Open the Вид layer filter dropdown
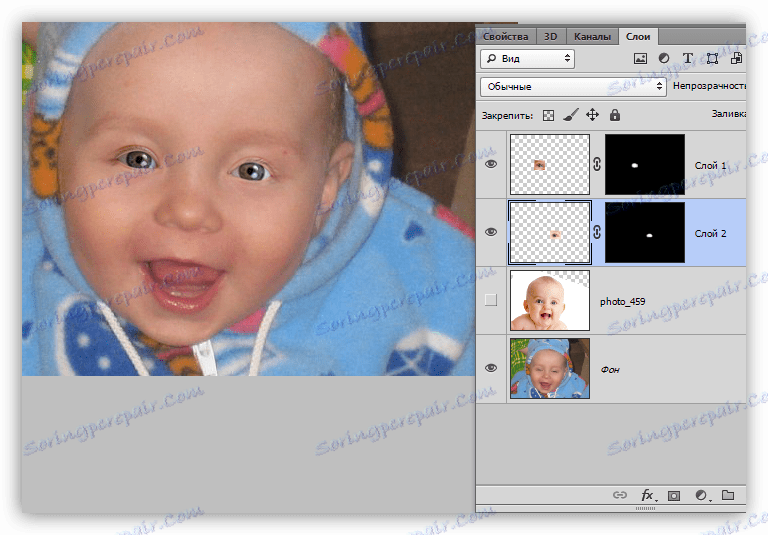Screen dimensions: 768x535 pyautogui.click(x=527, y=58)
